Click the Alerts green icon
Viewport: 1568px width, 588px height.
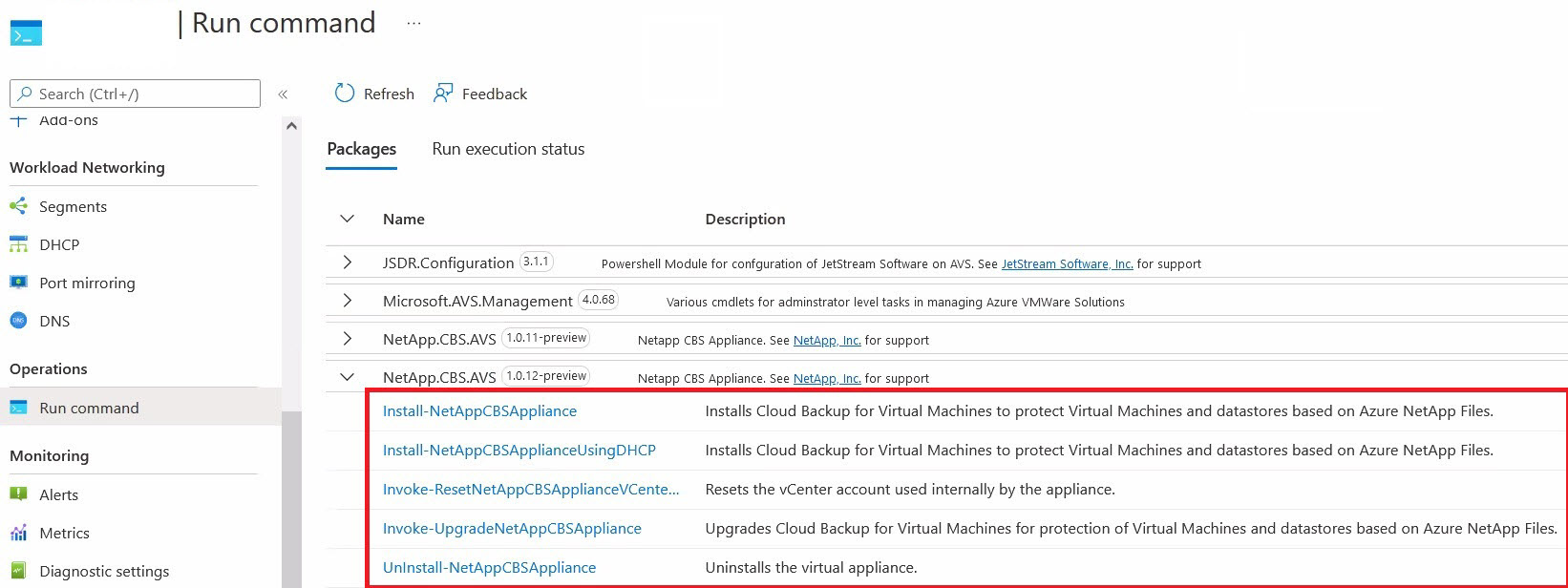18,494
